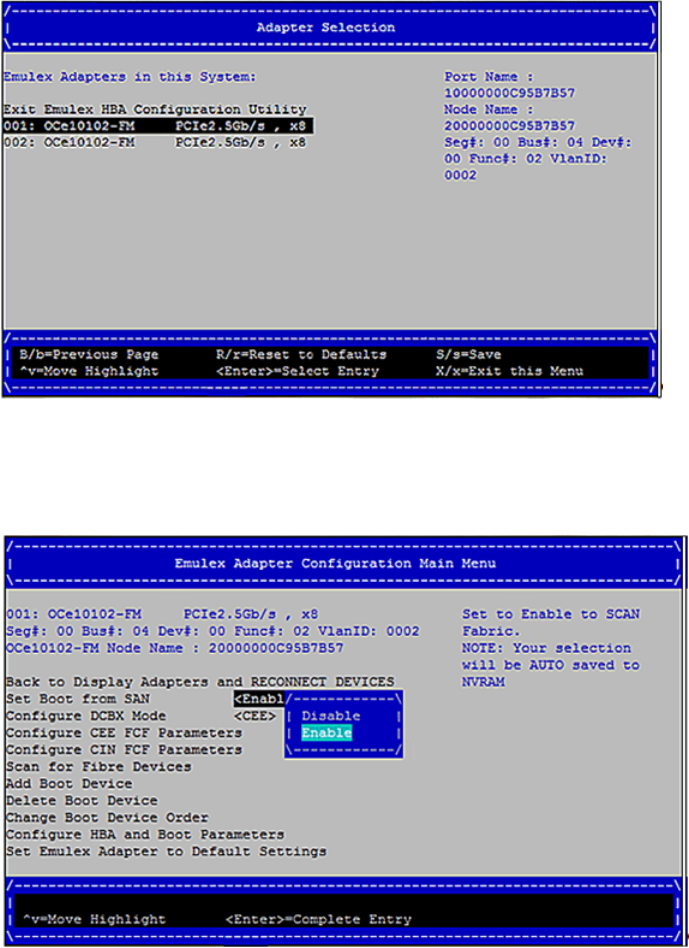The height and width of the screenshot is (948, 689).
Task: Click the X/x=Exit this Menu hint
Action: (509, 371)
